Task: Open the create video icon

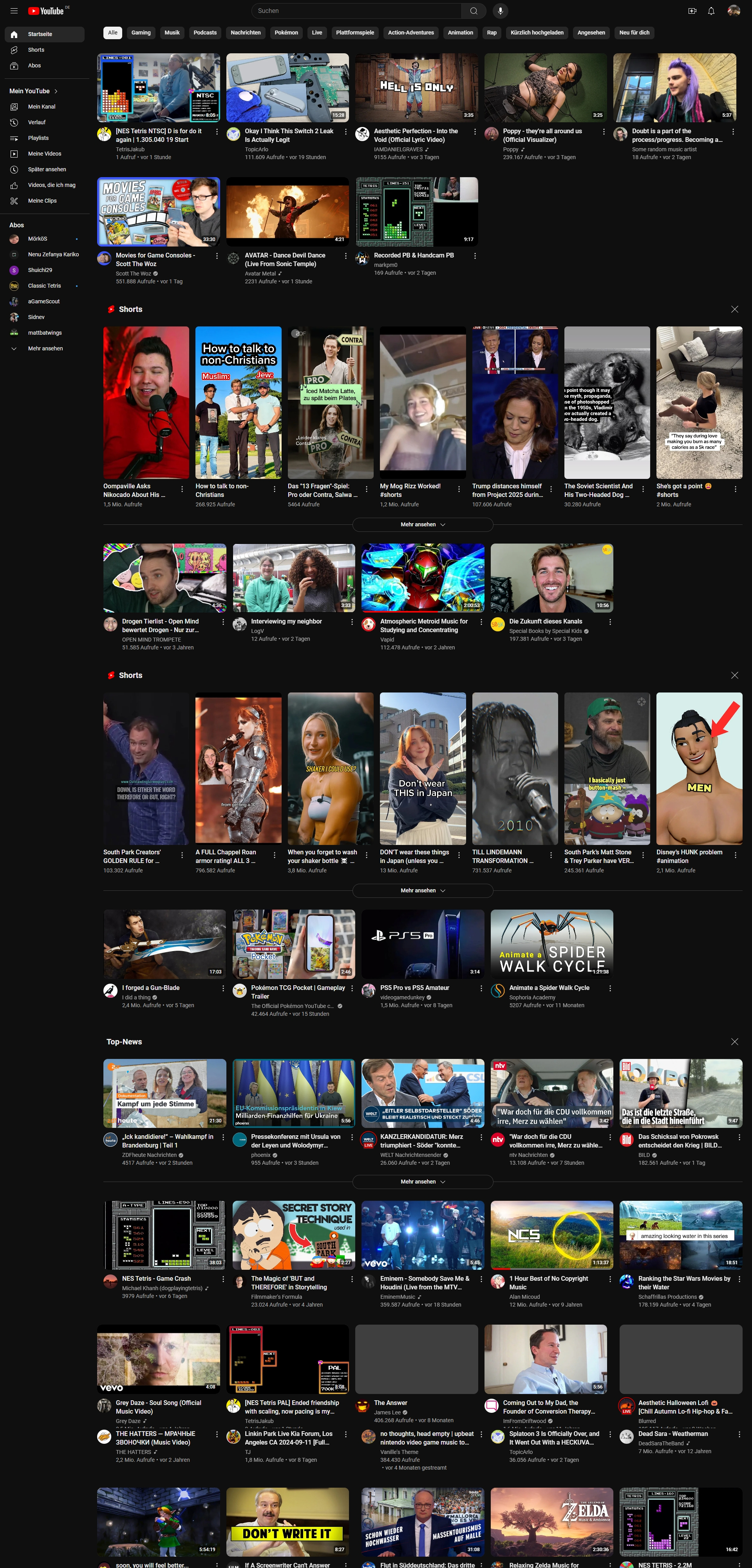Action: (692, 11)
